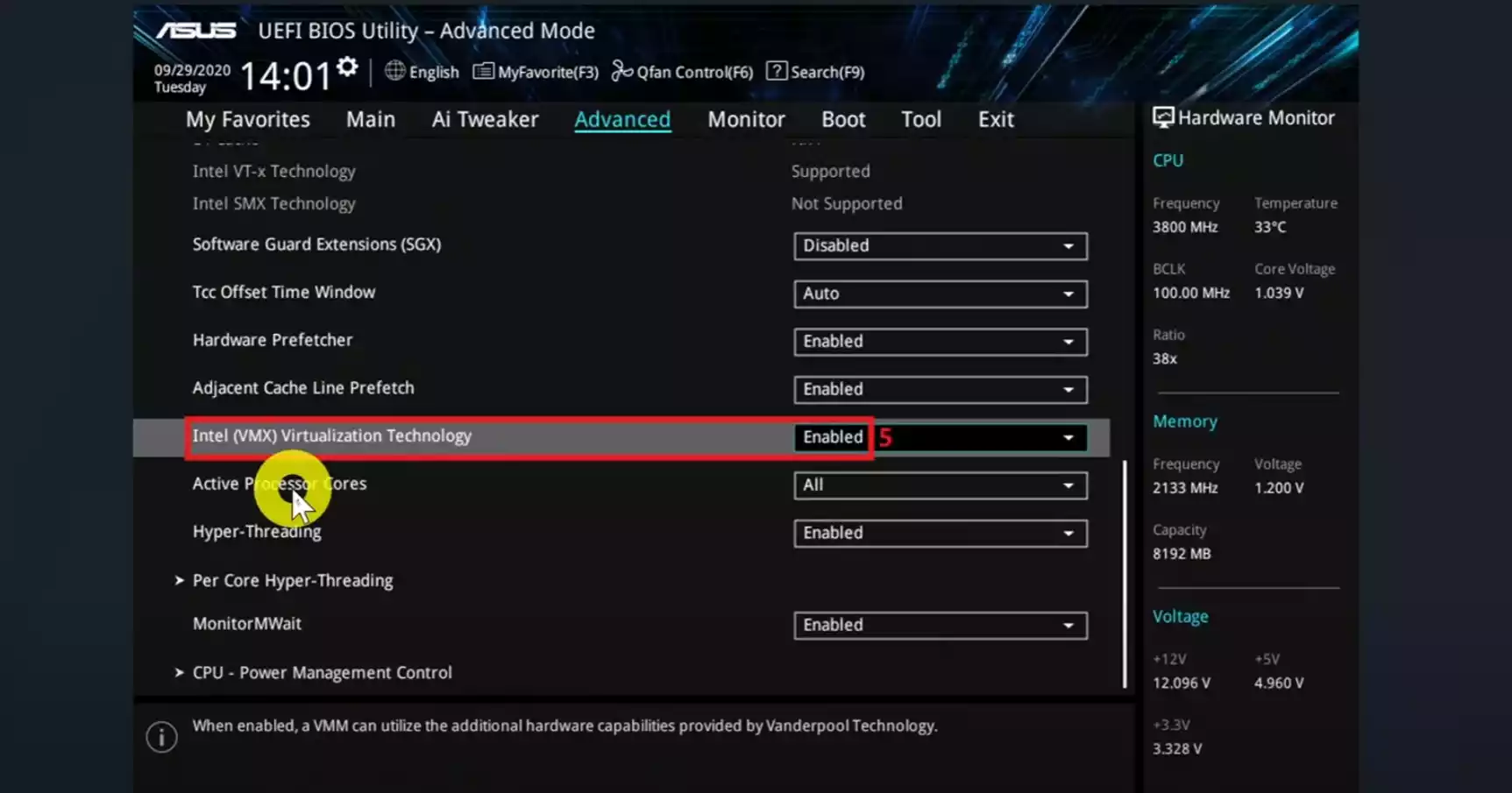Switch to the Boot tab
The height and width of the screenshot is (793, 1512).
(842, 119)
